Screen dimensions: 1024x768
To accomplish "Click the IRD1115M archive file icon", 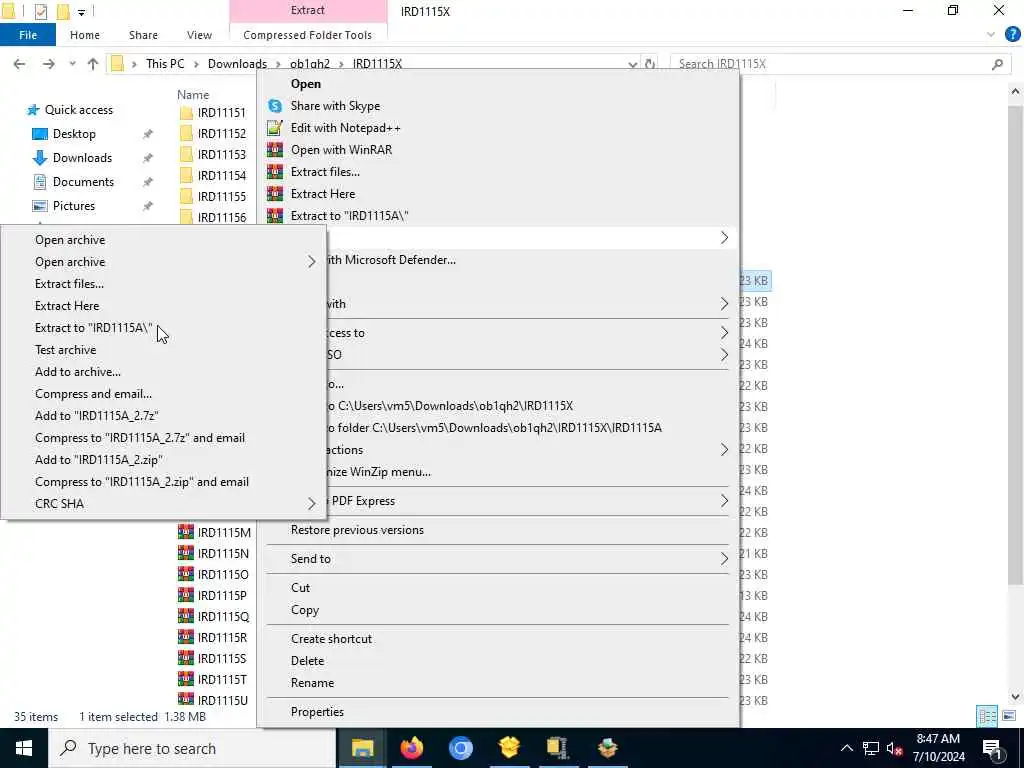I will click(x=186, y=532).
